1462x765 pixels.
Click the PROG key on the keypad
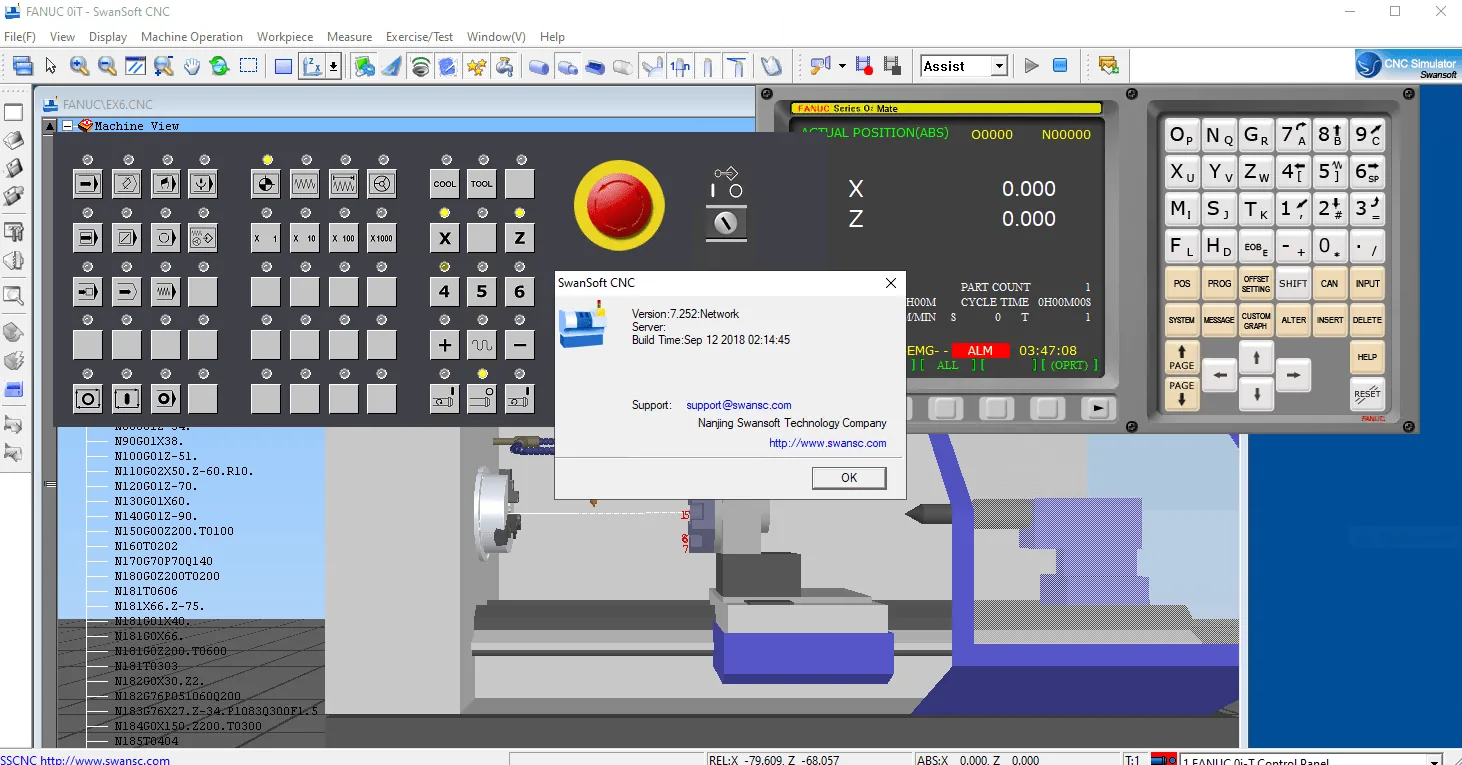coord(1219,283)
